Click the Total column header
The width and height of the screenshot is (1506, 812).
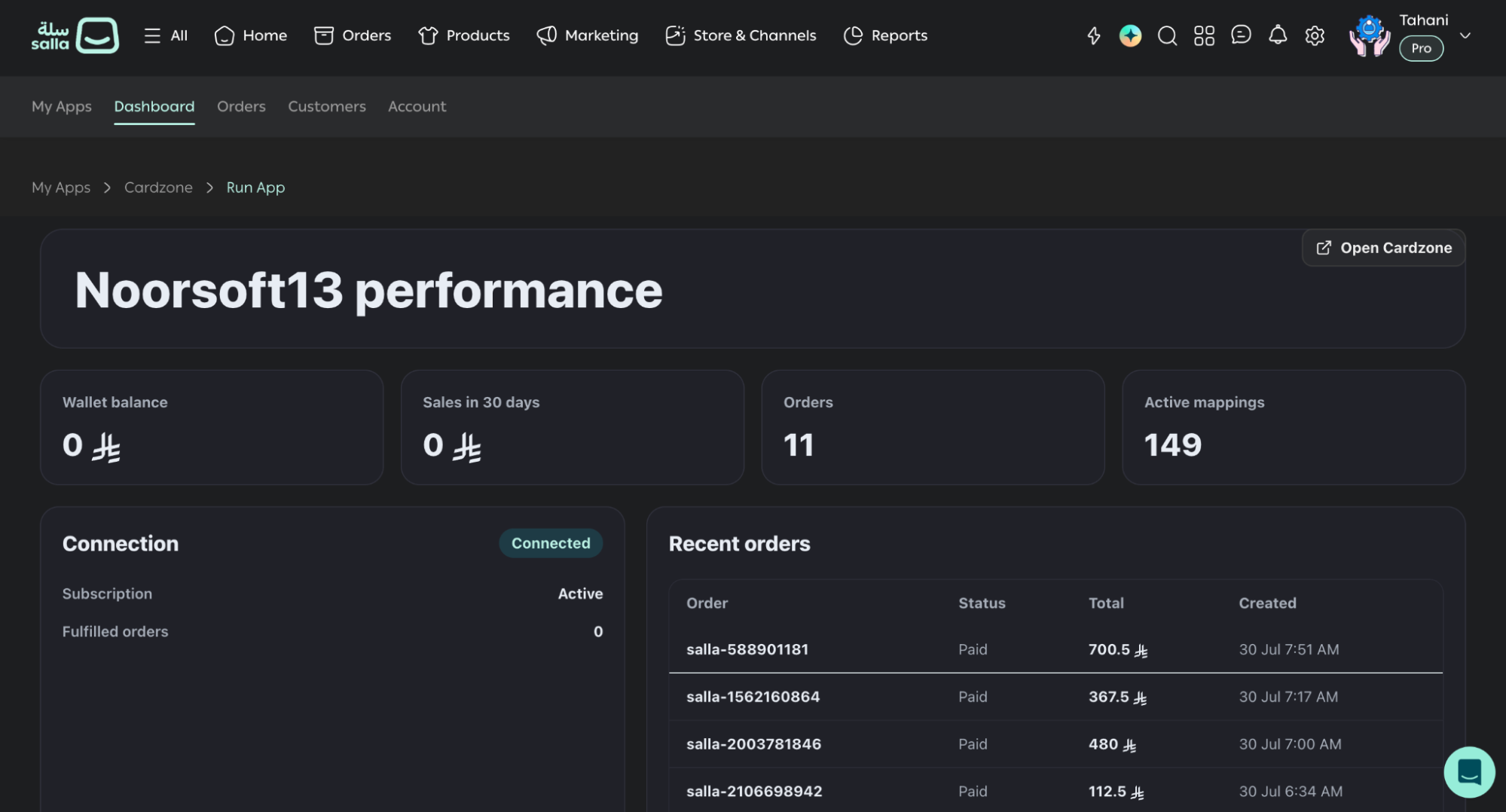1106,603
